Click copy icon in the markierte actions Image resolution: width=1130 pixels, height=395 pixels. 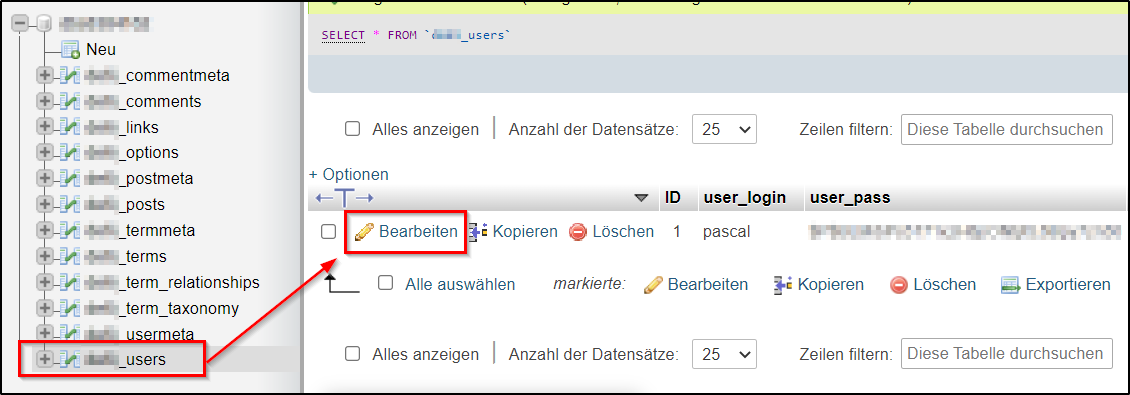tap(783, 285)
